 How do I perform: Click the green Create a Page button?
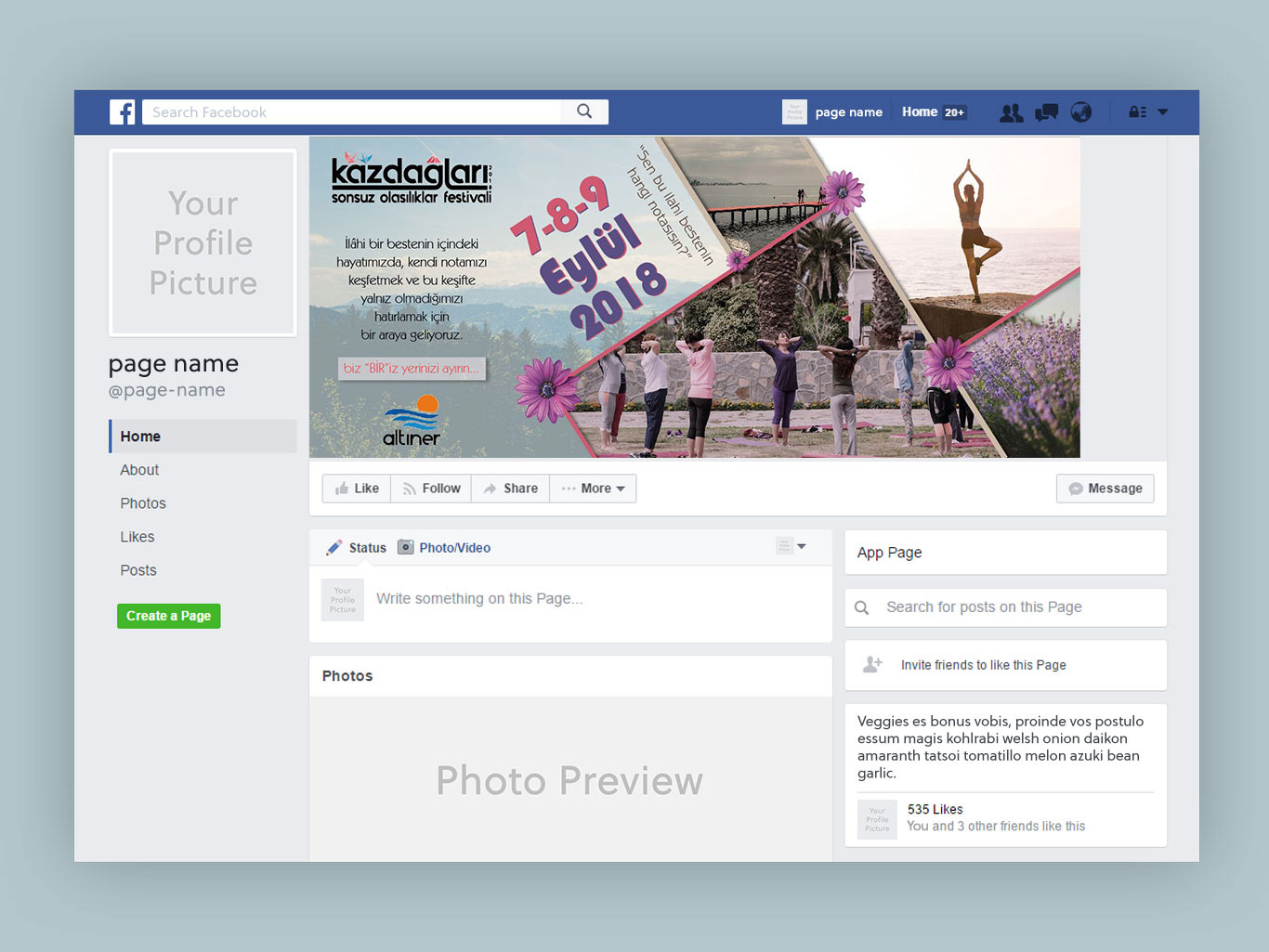169,616
